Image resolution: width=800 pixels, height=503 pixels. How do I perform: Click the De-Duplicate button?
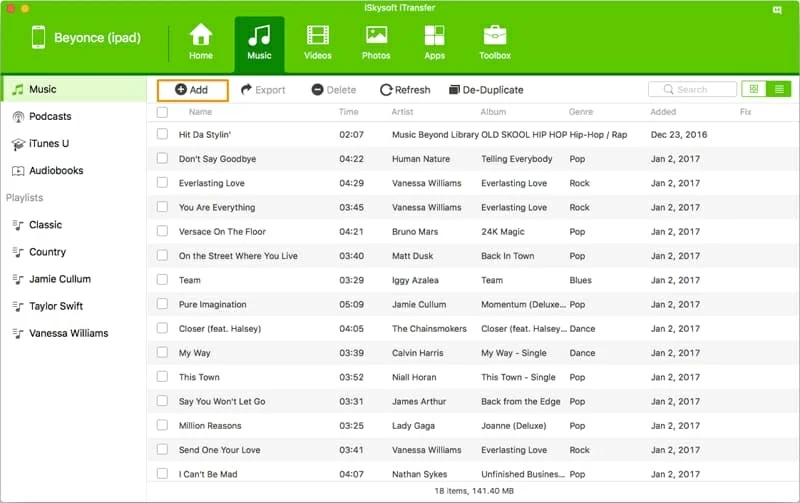click(486, 90)
